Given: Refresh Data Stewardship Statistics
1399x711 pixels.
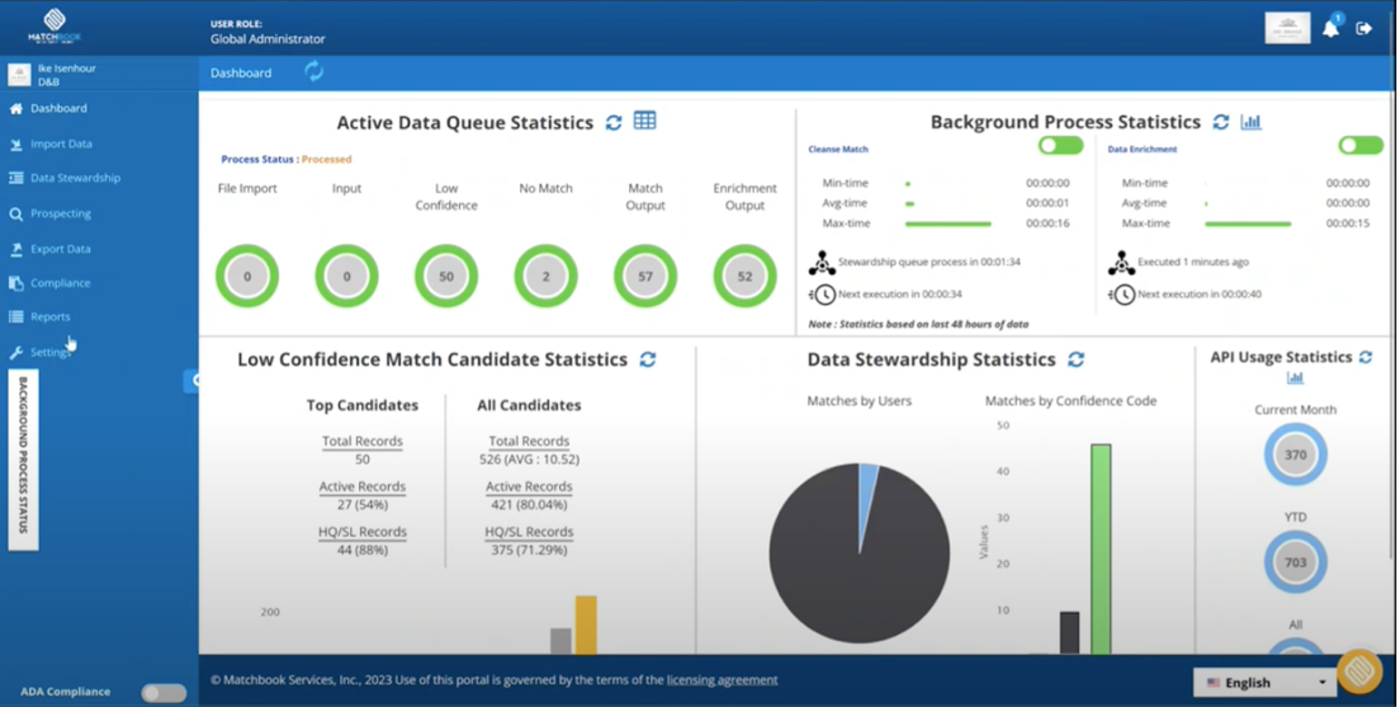Looking at the screenshot, I should 1076,359.
